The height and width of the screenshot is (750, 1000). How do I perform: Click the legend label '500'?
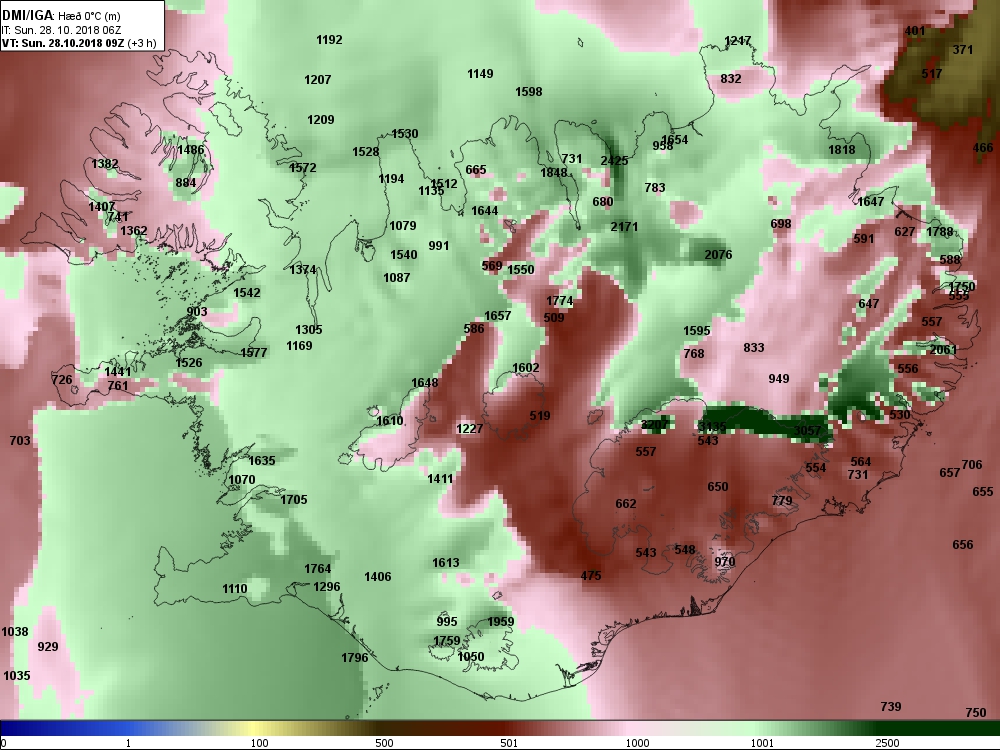[x=384, y=743]
